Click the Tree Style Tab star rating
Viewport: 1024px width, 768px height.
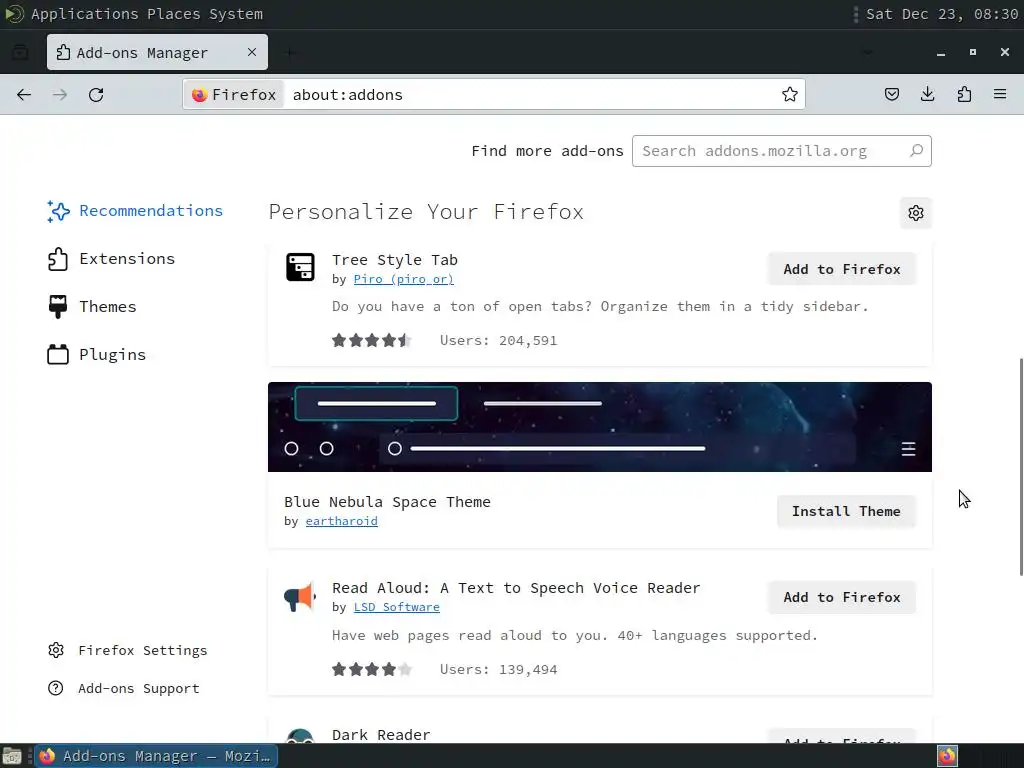click(372, 340)
